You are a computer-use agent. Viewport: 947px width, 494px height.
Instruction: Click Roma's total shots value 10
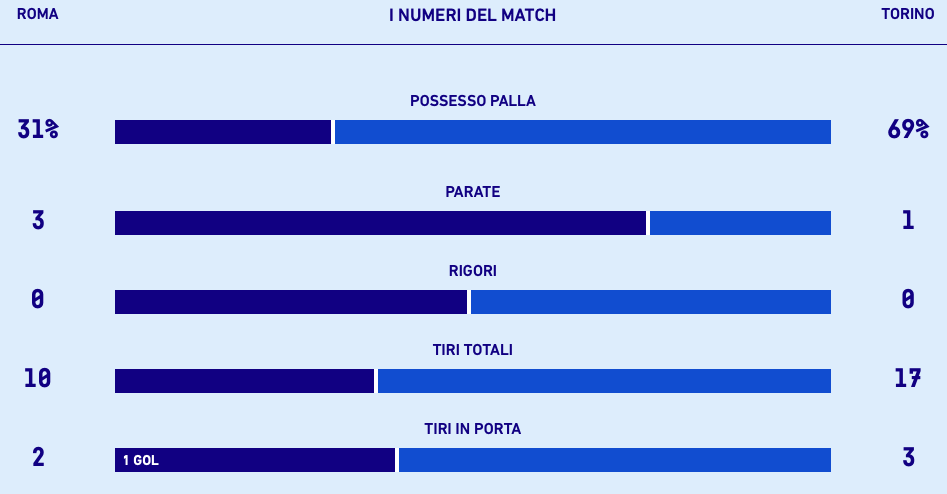pos(38,378)
